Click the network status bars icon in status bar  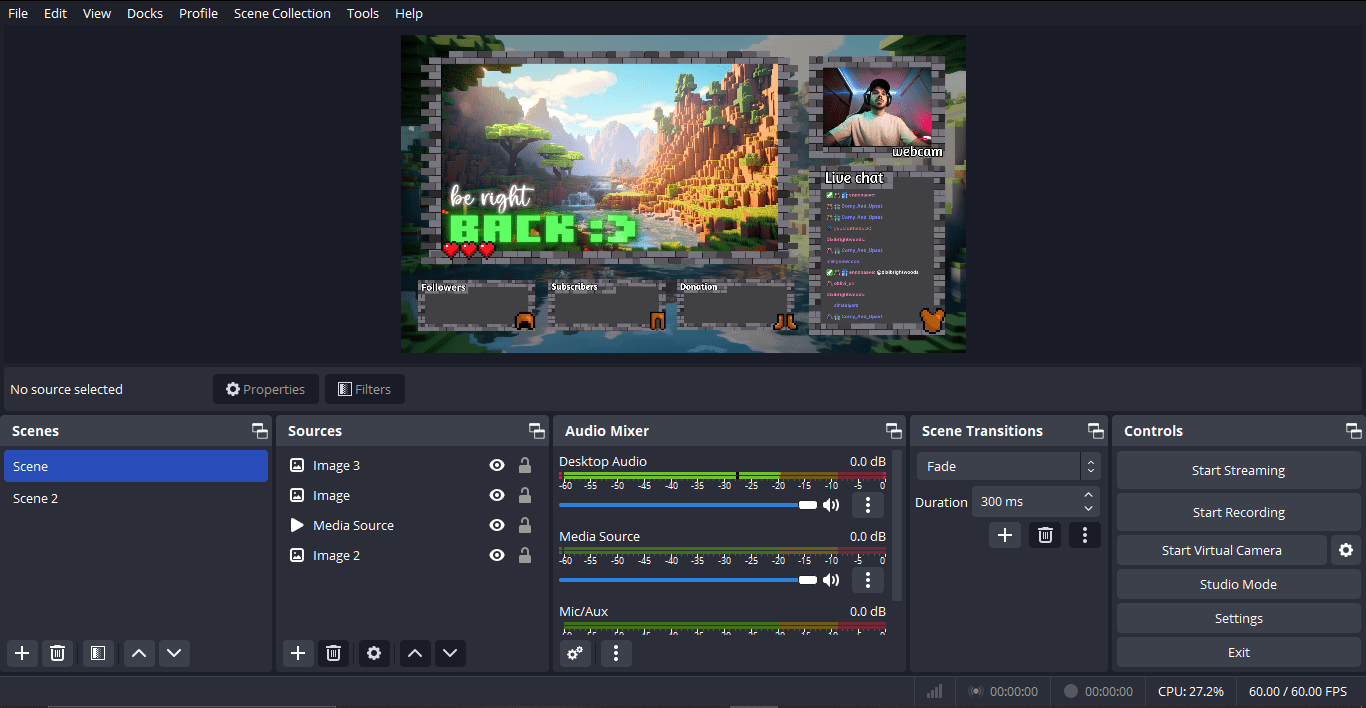click(x=935, y=691)
